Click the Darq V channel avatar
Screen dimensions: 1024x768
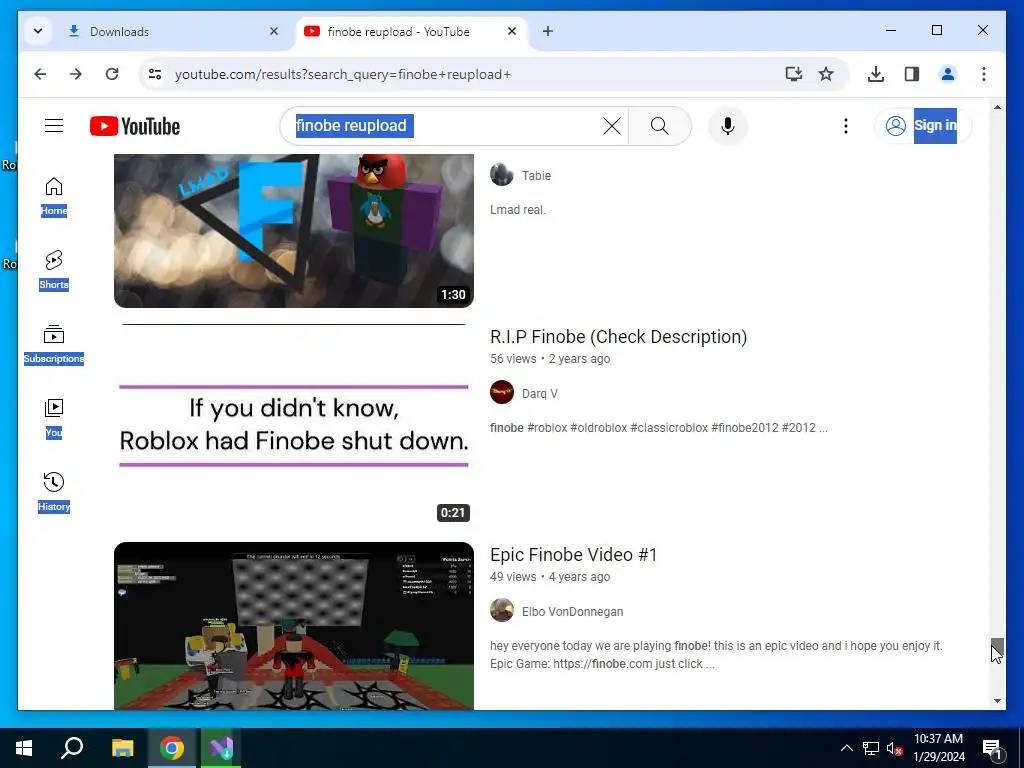click(x=502, y=392)
